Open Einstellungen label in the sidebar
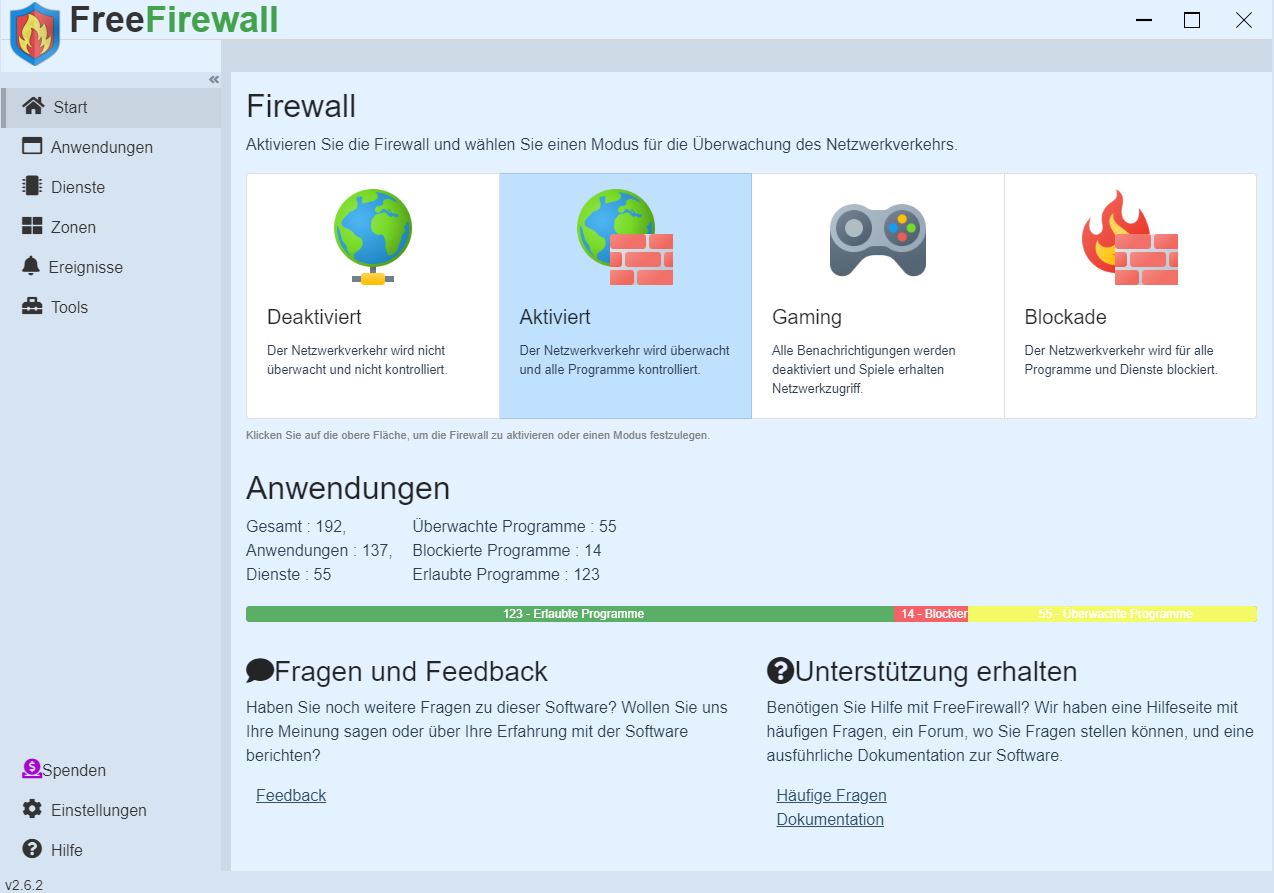1274x893 pixels. [99, 811]
